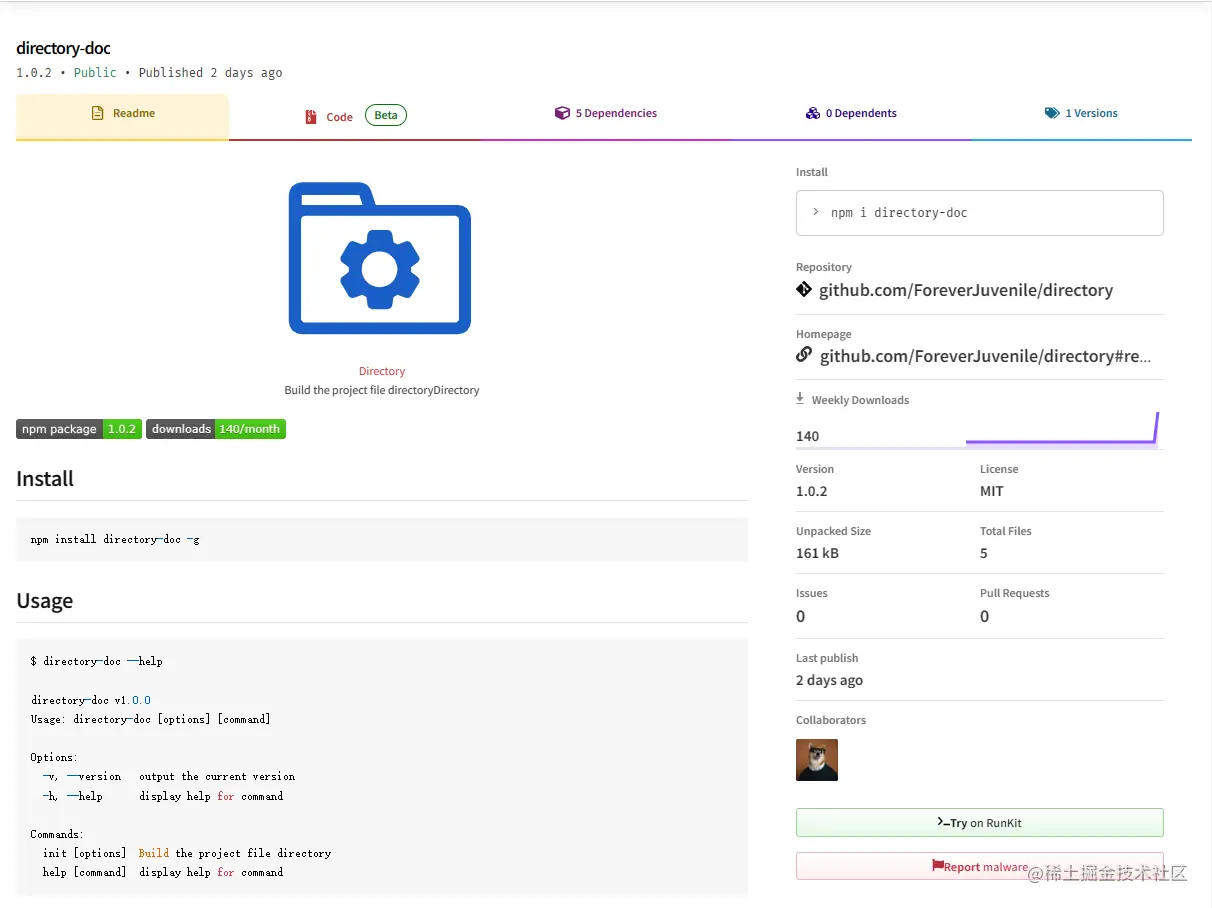Select the npm install directory-doc -g code
This screenshot has height=908, width=1212.
point(115,539)
